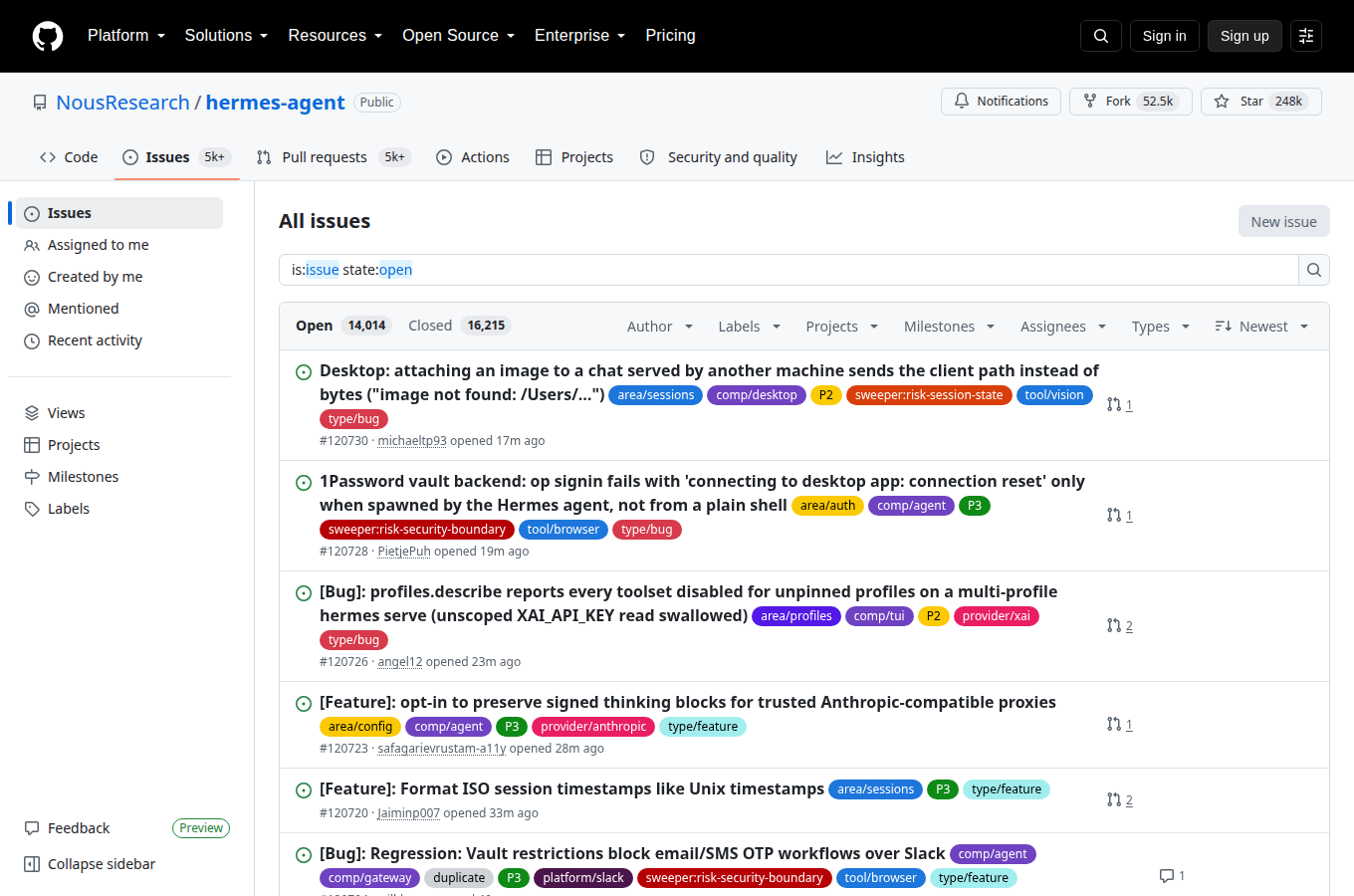The image size is (1354, 896).
Task: Click the open-issue status icon for the 1Password vault issue
Action: [304, 483]
